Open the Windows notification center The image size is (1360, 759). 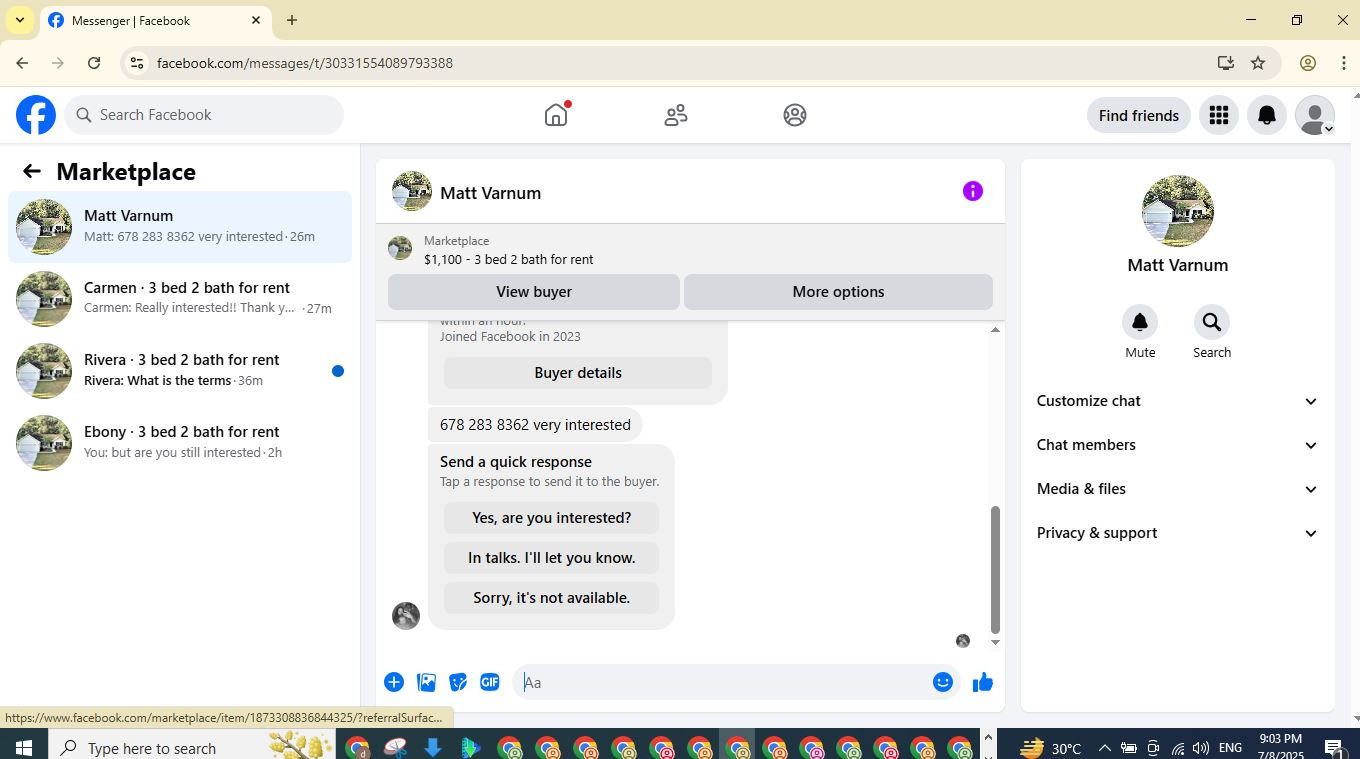pos(1334,748)
